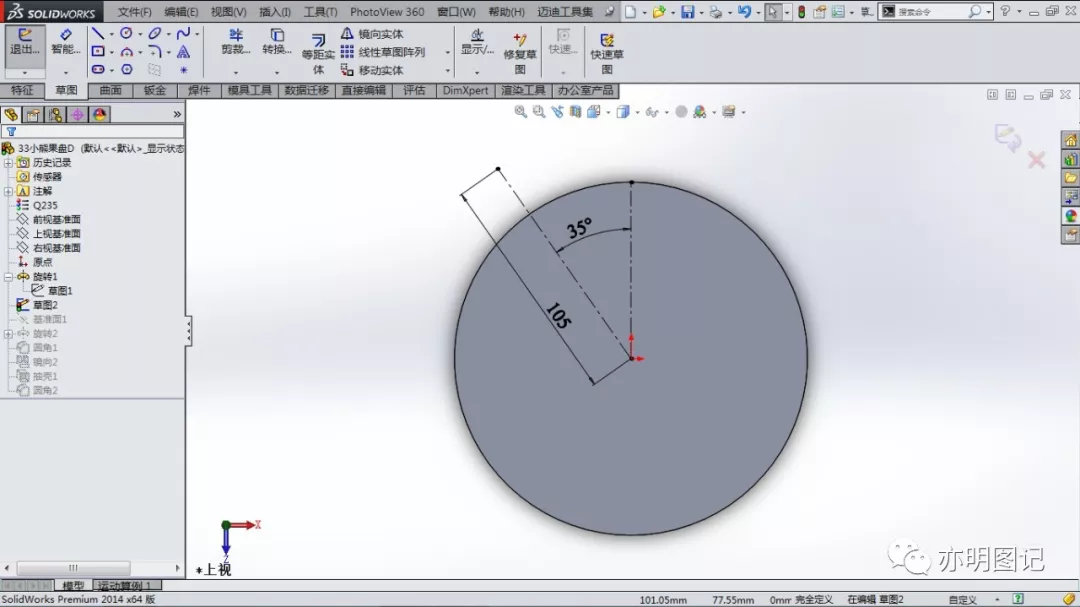Open dropdown under Trim Entities (剪裁)
This screenshot has width=1080, height=607.
point(236,72)
